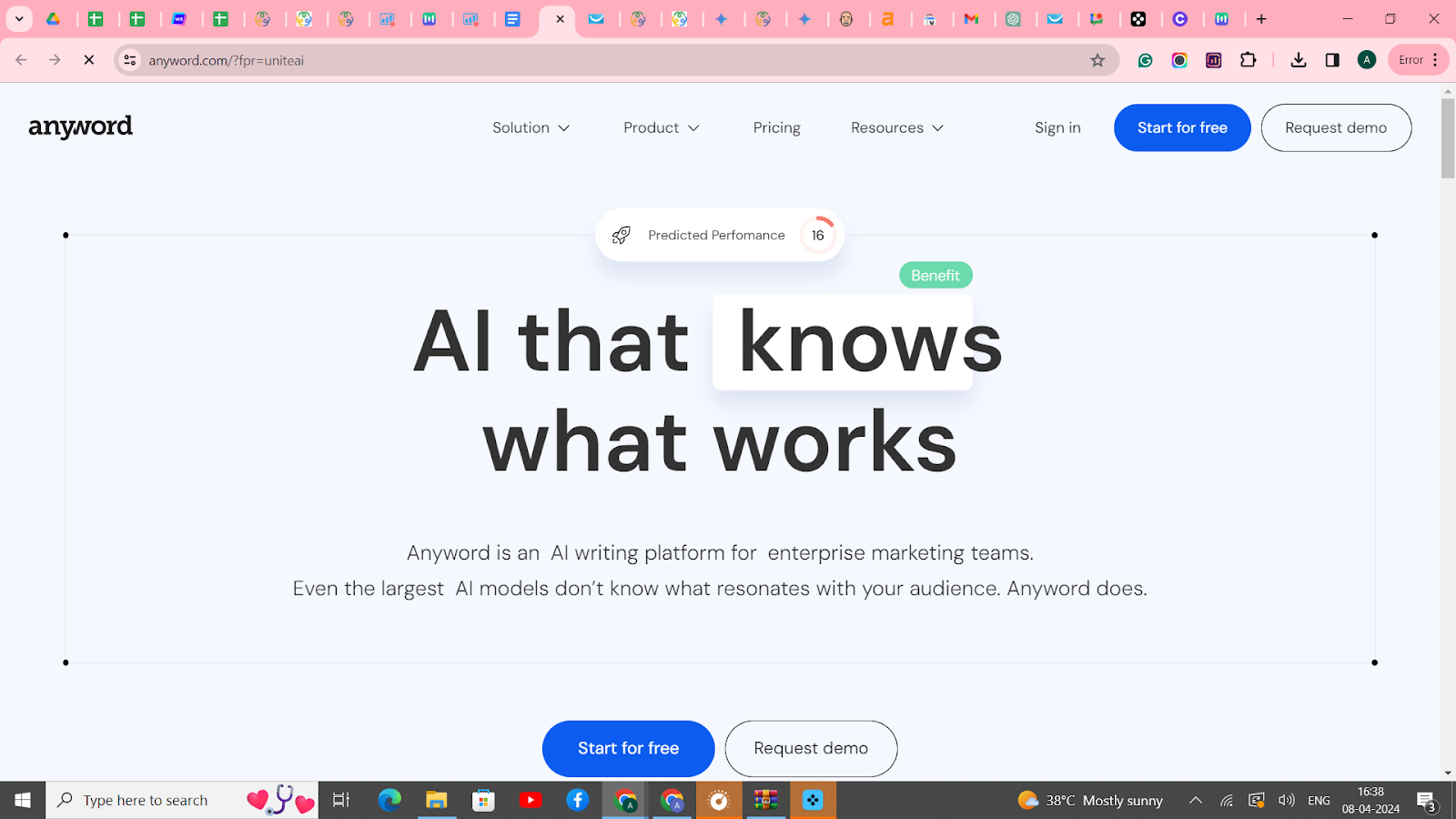The width and height of the screenshot is (1456, 819).
Task: Open the notification center
Action: click(x=1426, y=801)
